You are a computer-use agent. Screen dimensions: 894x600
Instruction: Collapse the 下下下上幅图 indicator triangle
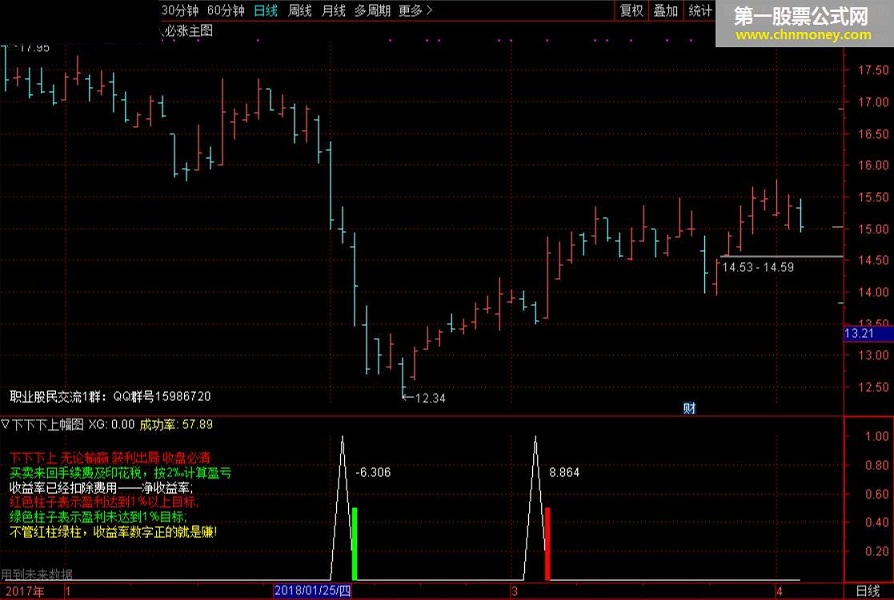(5, 424)
